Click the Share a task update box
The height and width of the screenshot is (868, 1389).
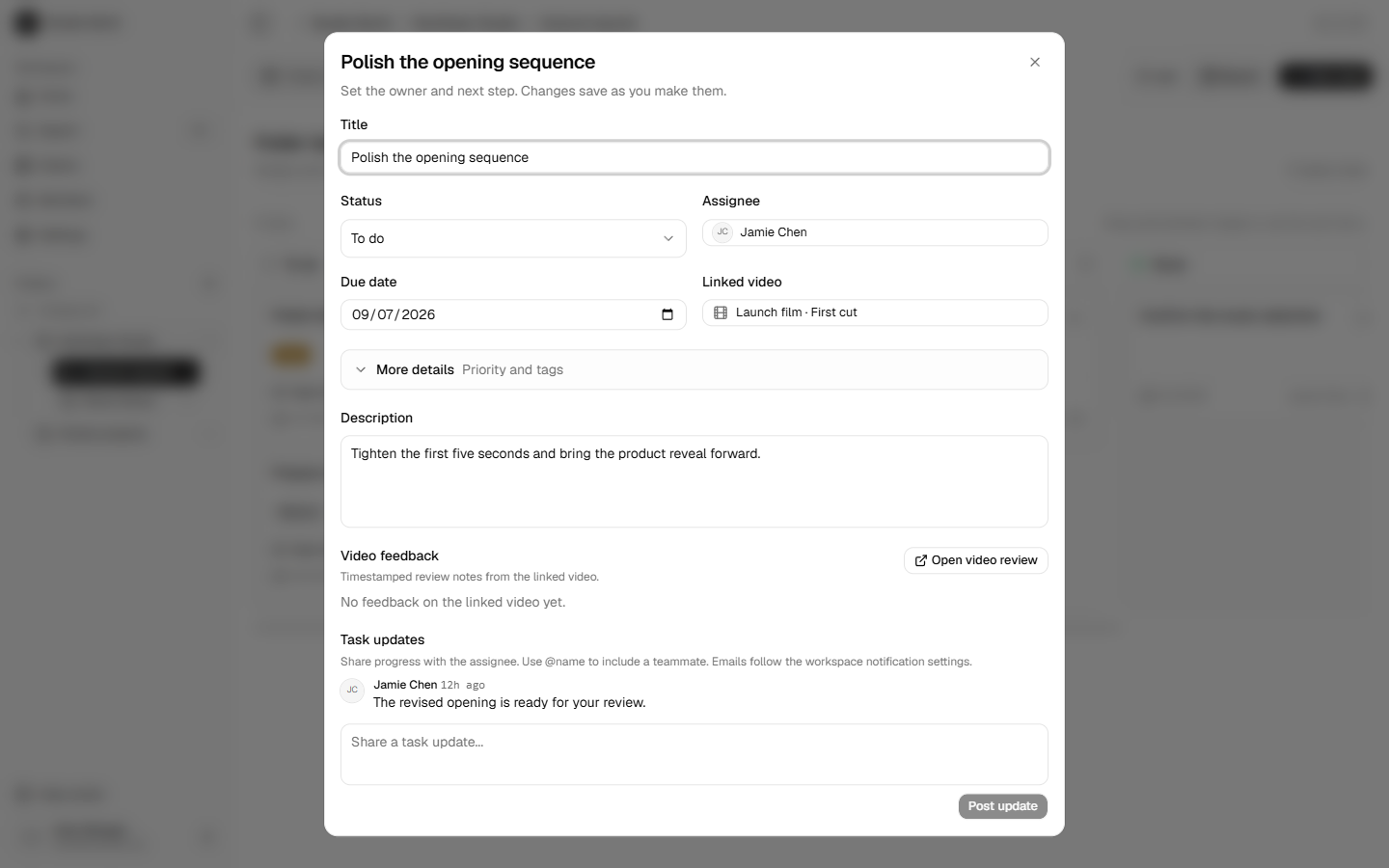click(x=694, y=754)
